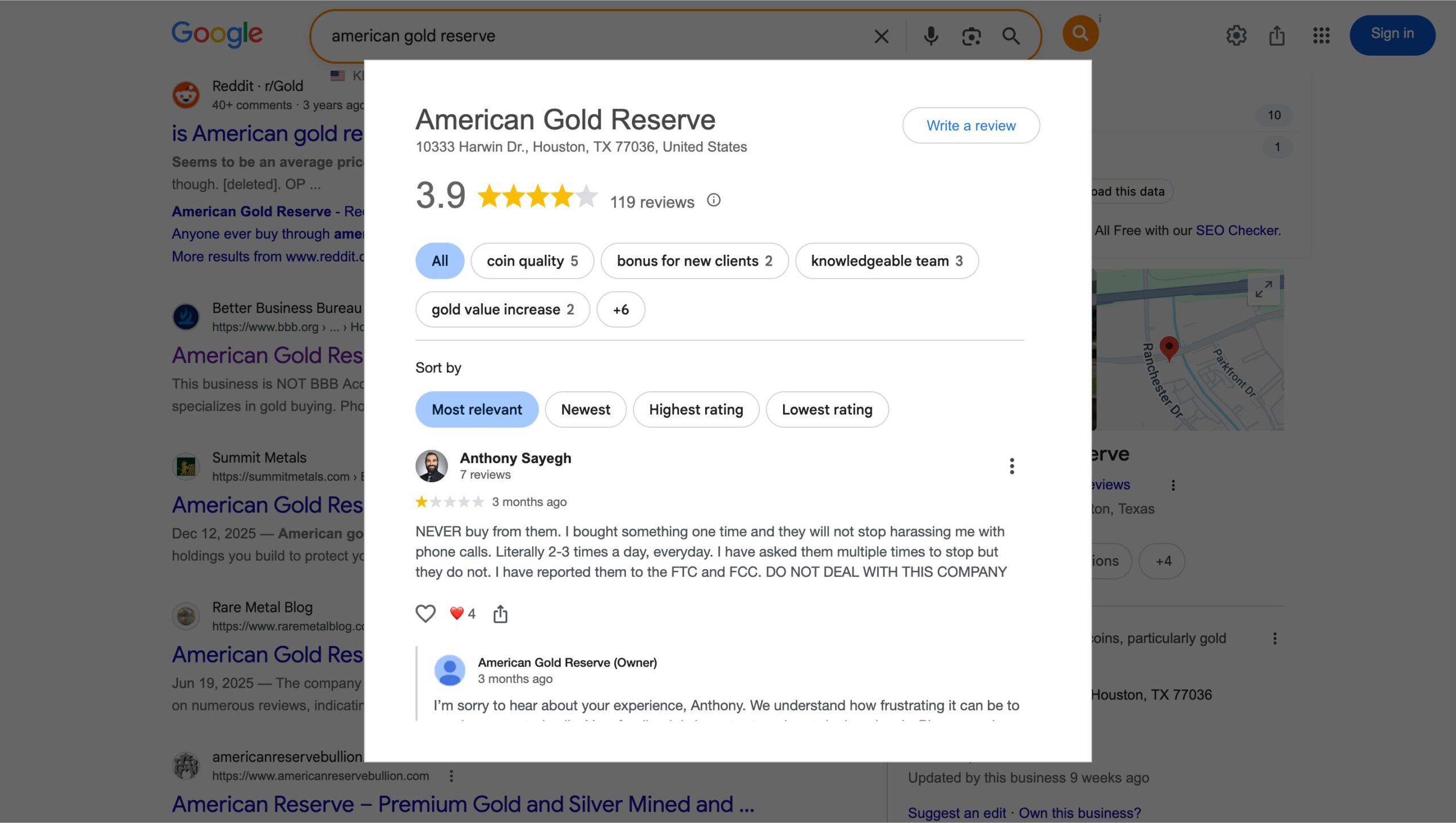Open three-dot menu next to reviews link in panel
This screenshot has width=1456, height=823.
(1173, 485)
